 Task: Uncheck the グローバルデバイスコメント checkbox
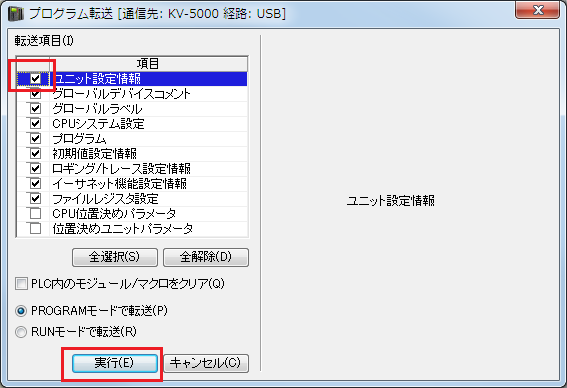(35, 94)
